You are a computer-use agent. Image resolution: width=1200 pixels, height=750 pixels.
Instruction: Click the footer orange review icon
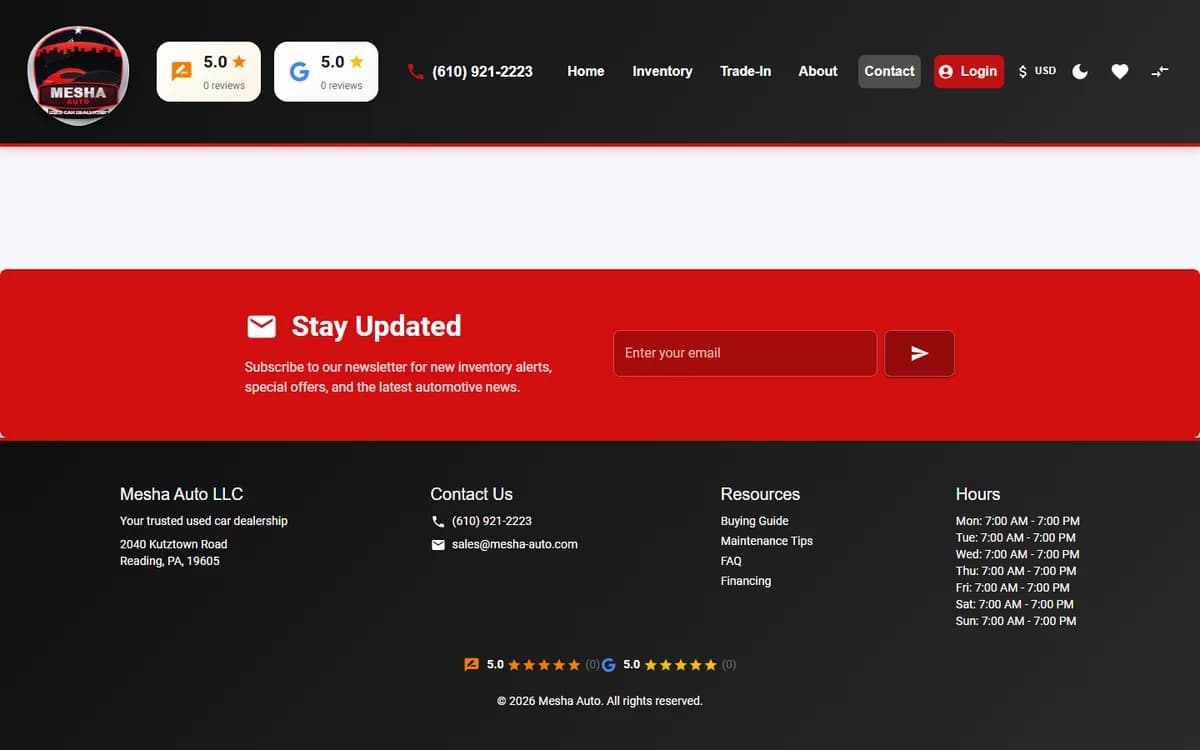(472, 664)
